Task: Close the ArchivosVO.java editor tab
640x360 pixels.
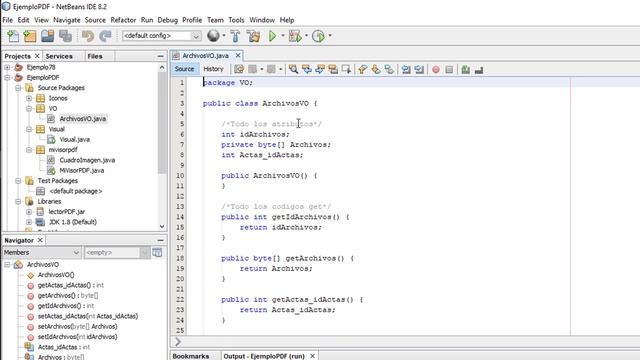Action: click(238, 56)
